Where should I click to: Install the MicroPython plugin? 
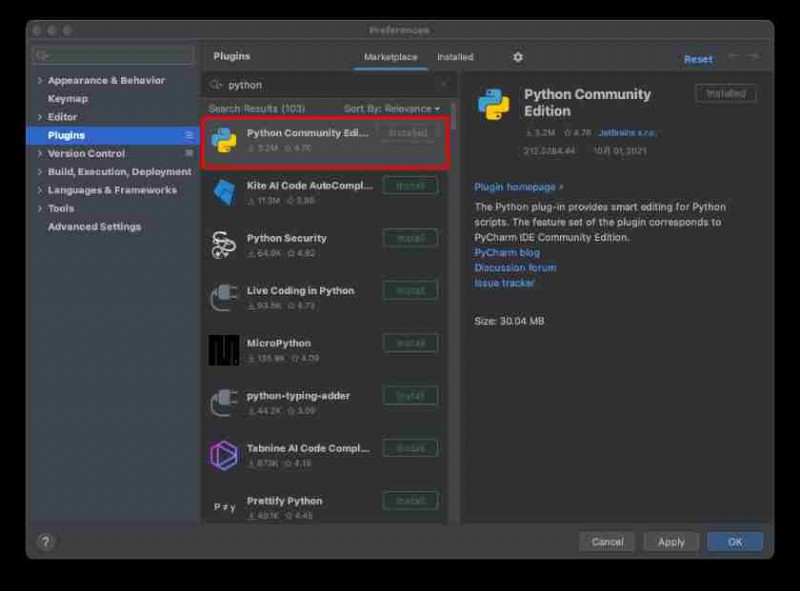tap(410, 343)
